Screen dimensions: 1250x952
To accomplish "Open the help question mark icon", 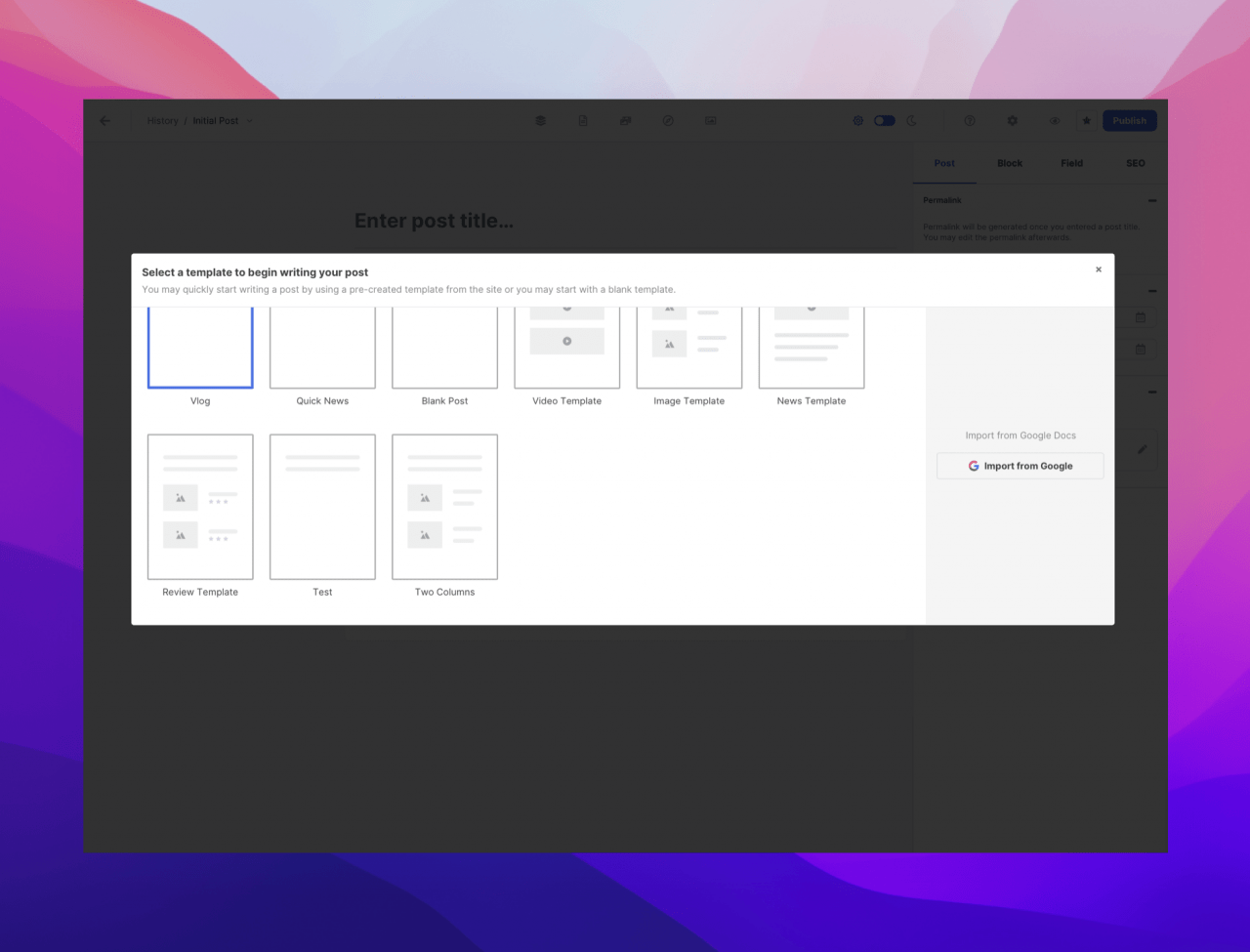I will (x=970, y=121).
